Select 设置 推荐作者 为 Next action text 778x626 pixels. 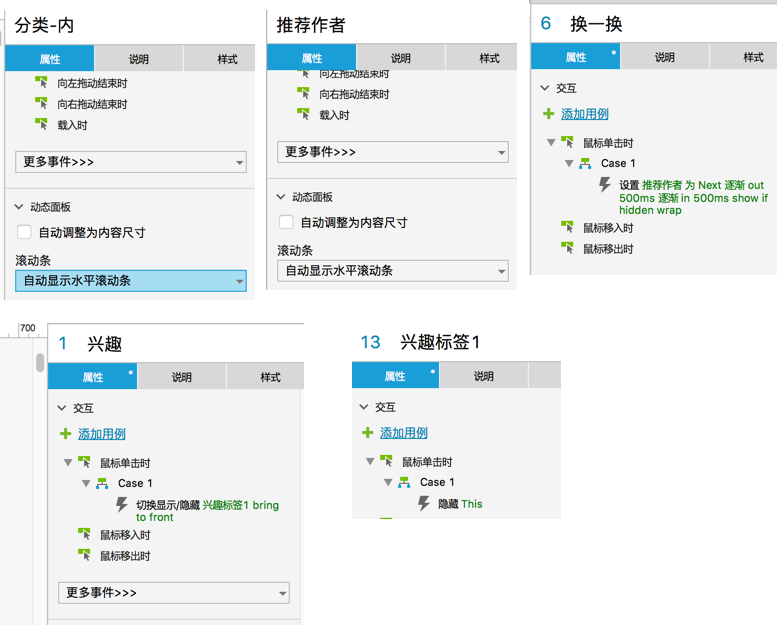tap(693, 197)
